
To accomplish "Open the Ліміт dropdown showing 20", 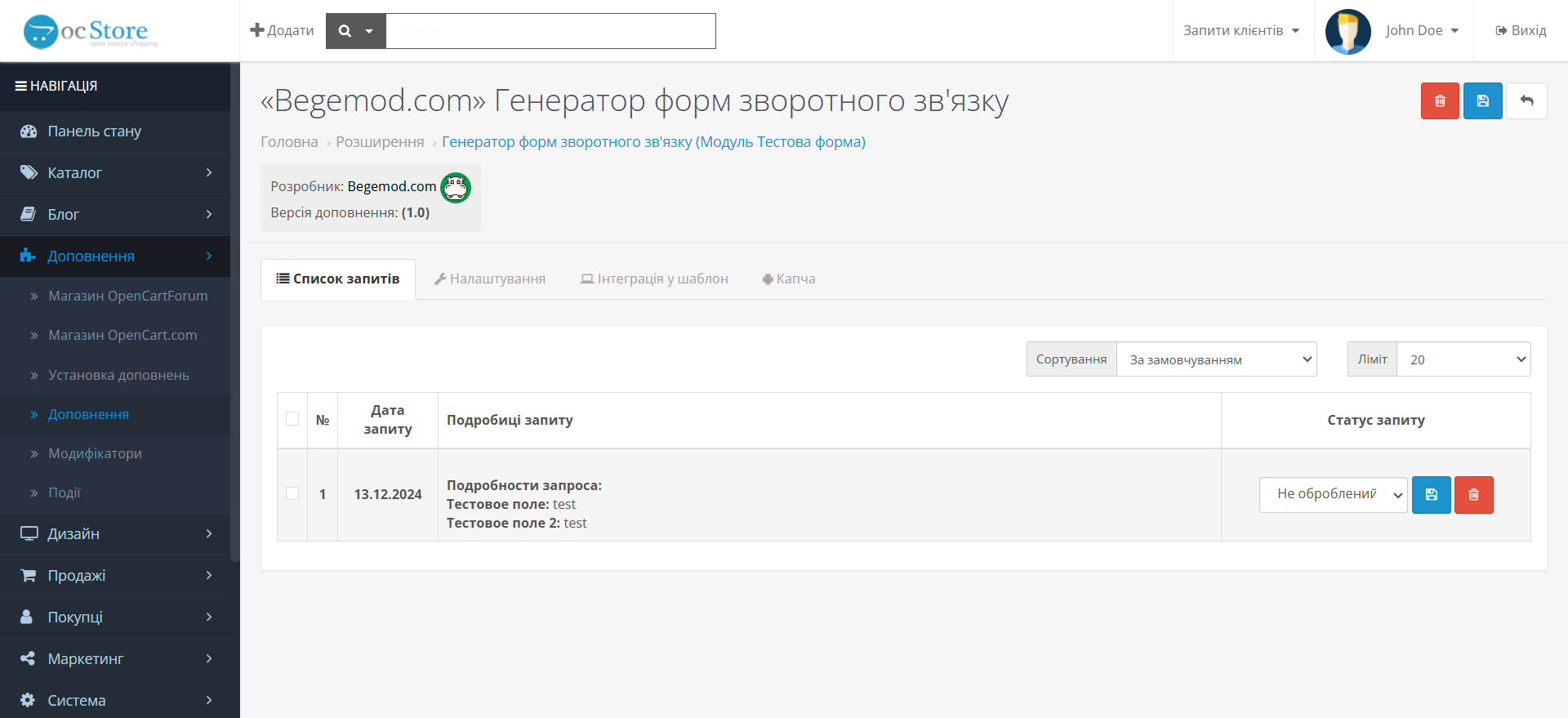I will pos(1463,359).
